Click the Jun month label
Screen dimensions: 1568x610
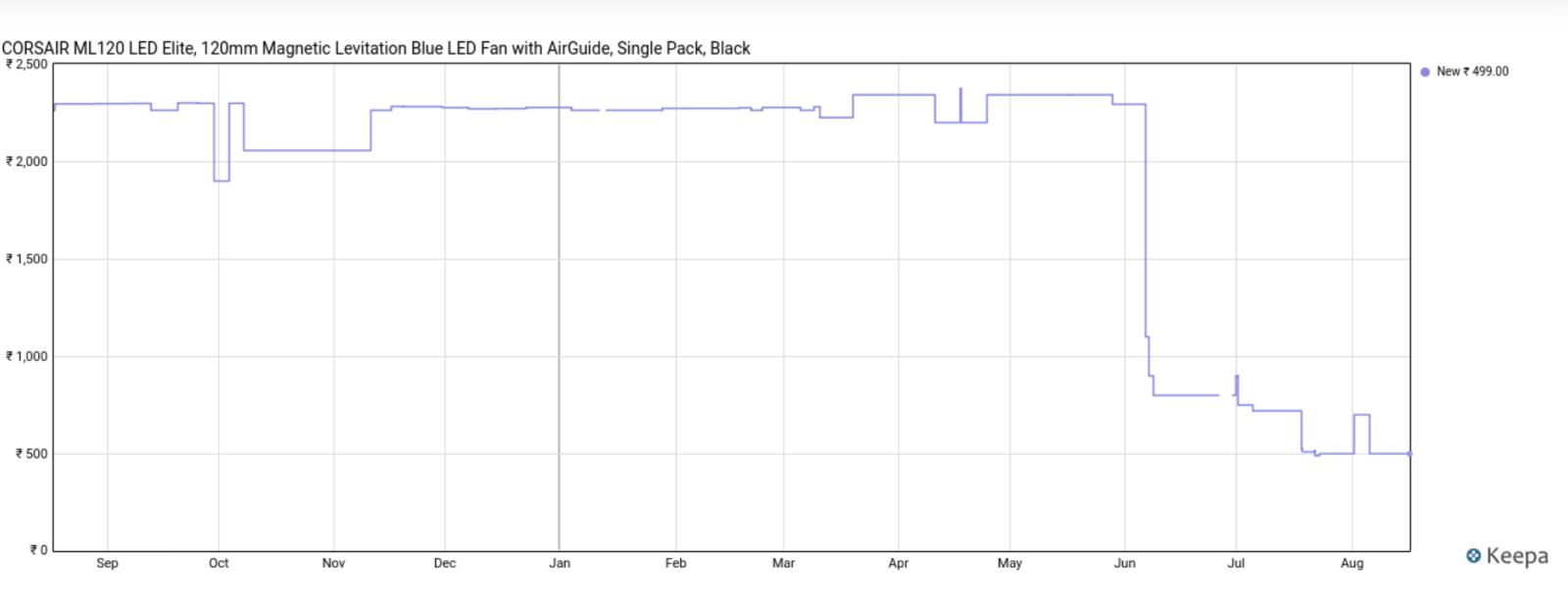tap(1125, 563)
